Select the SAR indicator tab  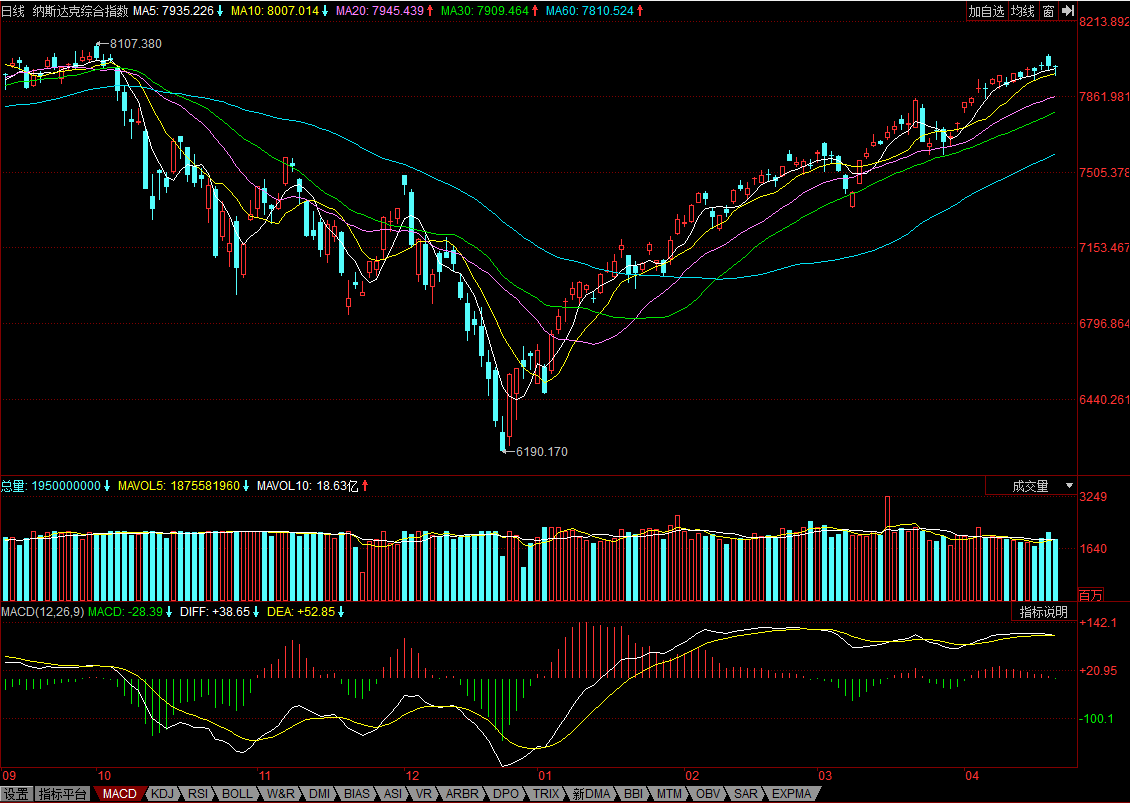(x=746, y=794)
